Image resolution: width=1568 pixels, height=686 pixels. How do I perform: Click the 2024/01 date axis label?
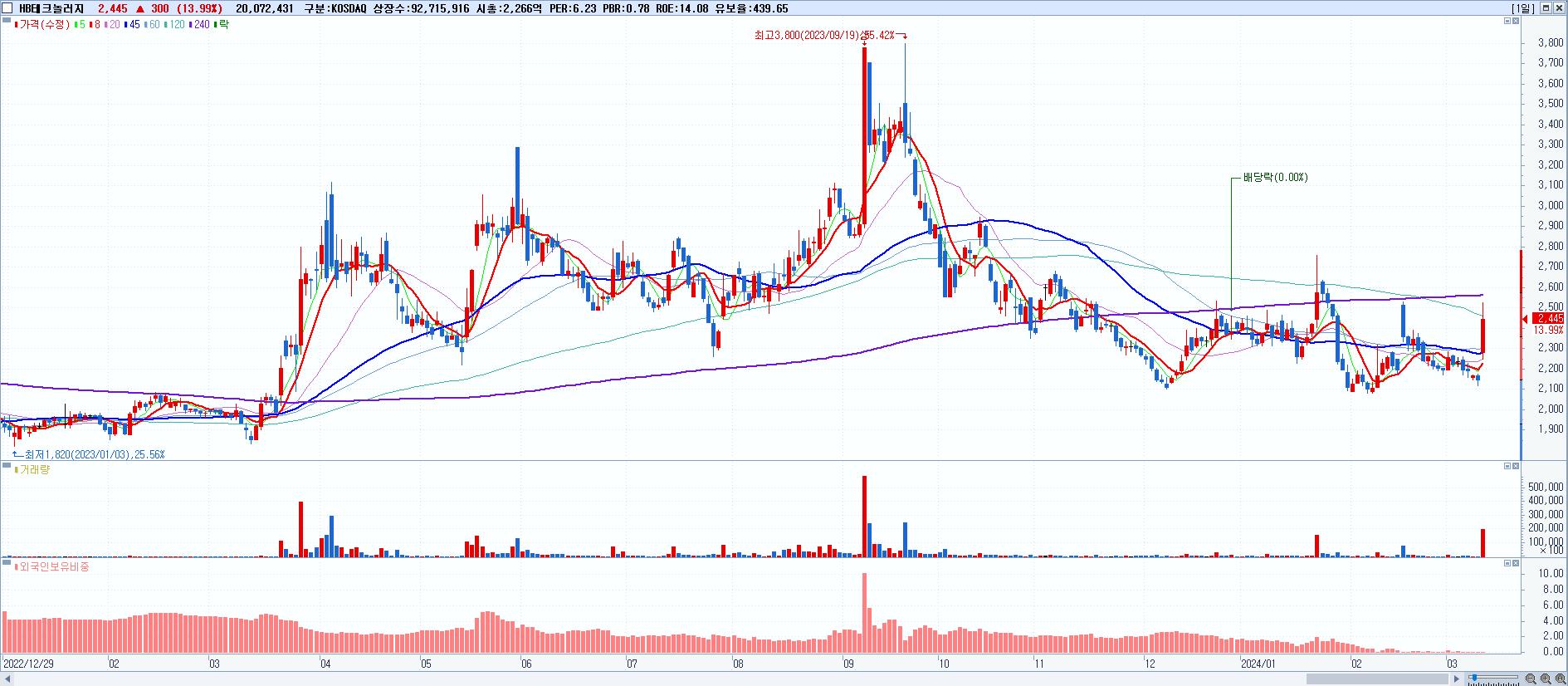tap(1258, 664)
